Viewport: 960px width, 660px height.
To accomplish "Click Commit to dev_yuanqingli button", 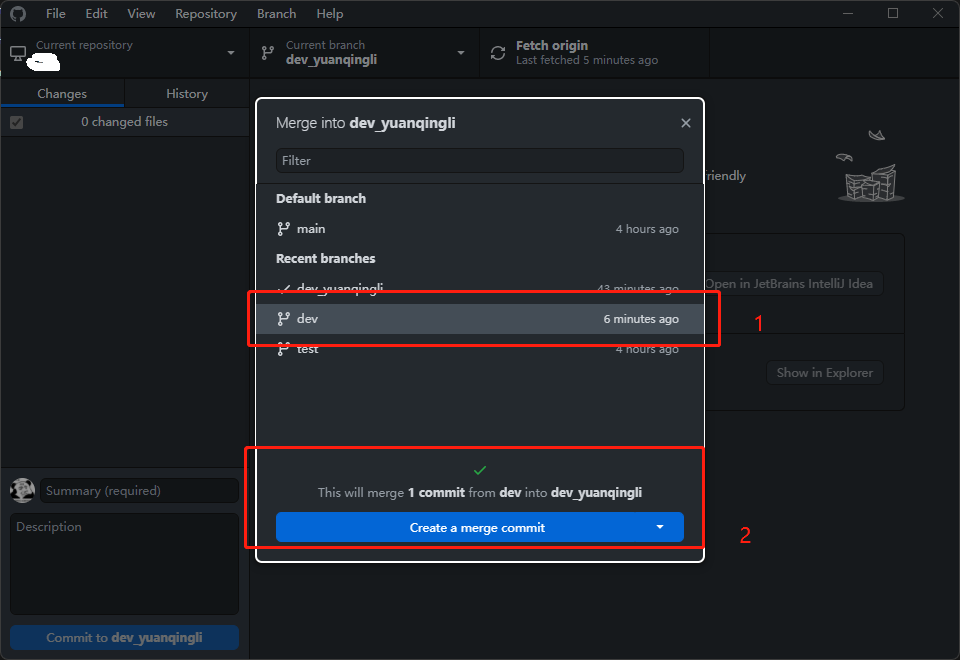I will point(124,637).
